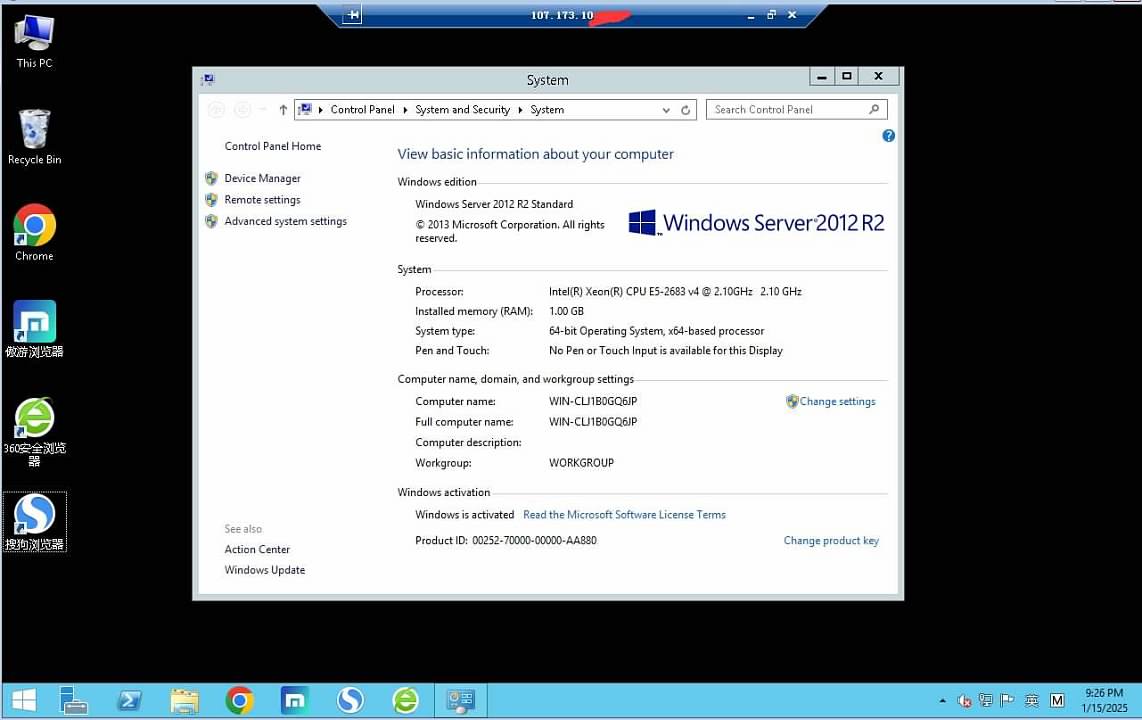Click the help question mark icon
Viewport: 1142px width, 720px height.
pos(889,135)
